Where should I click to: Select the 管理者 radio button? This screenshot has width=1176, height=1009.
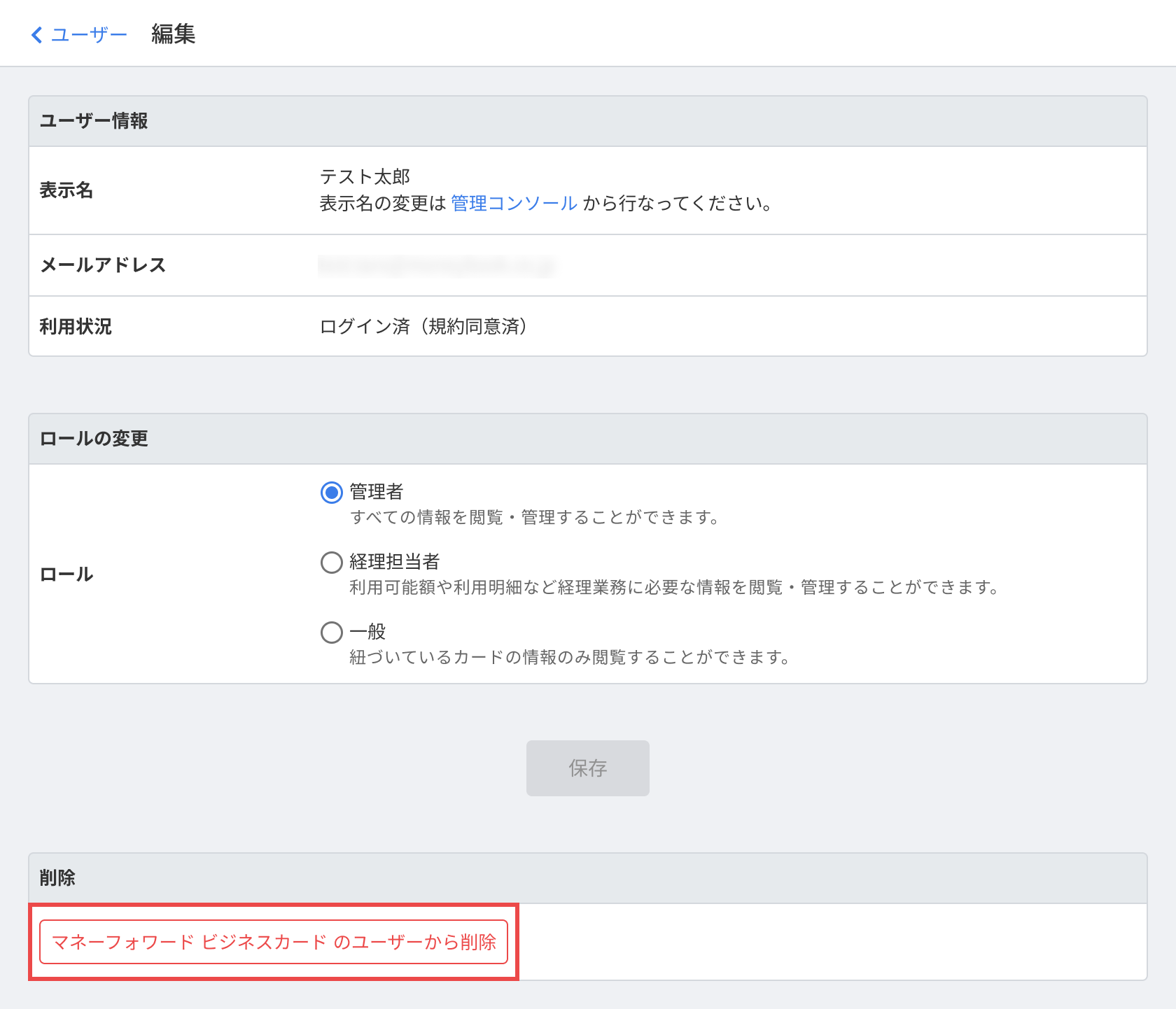pos(331,493)
